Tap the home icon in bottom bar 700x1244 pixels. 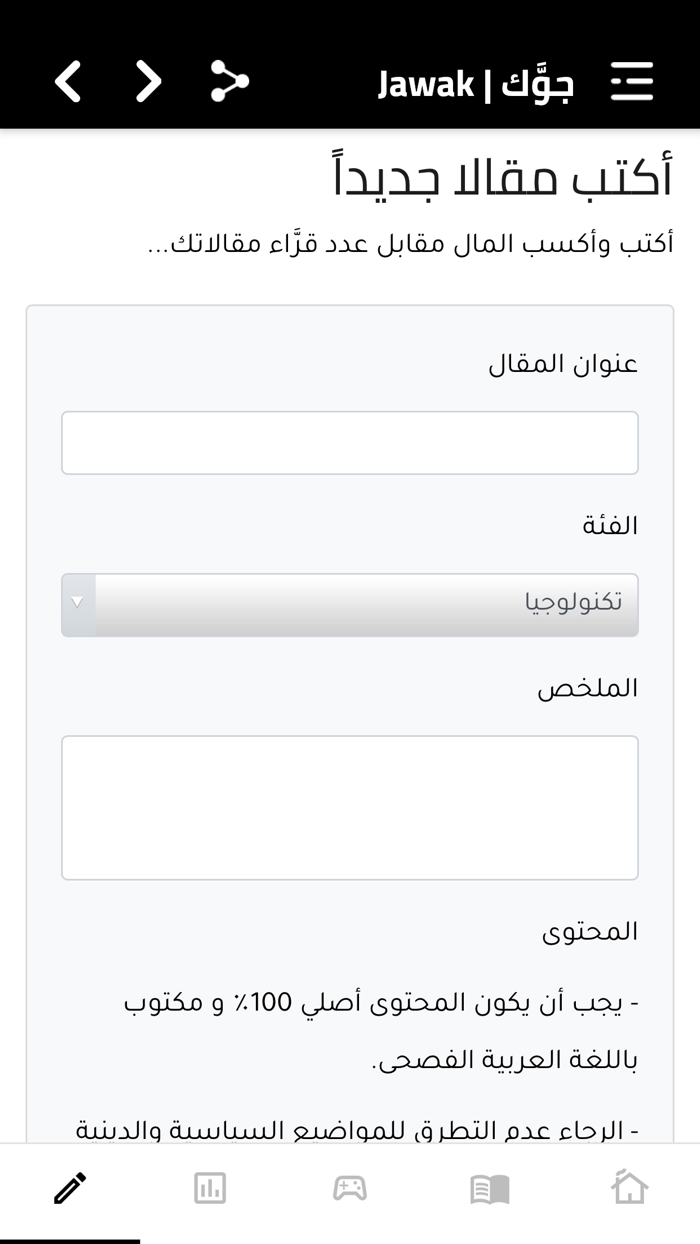pos(629,1188)
